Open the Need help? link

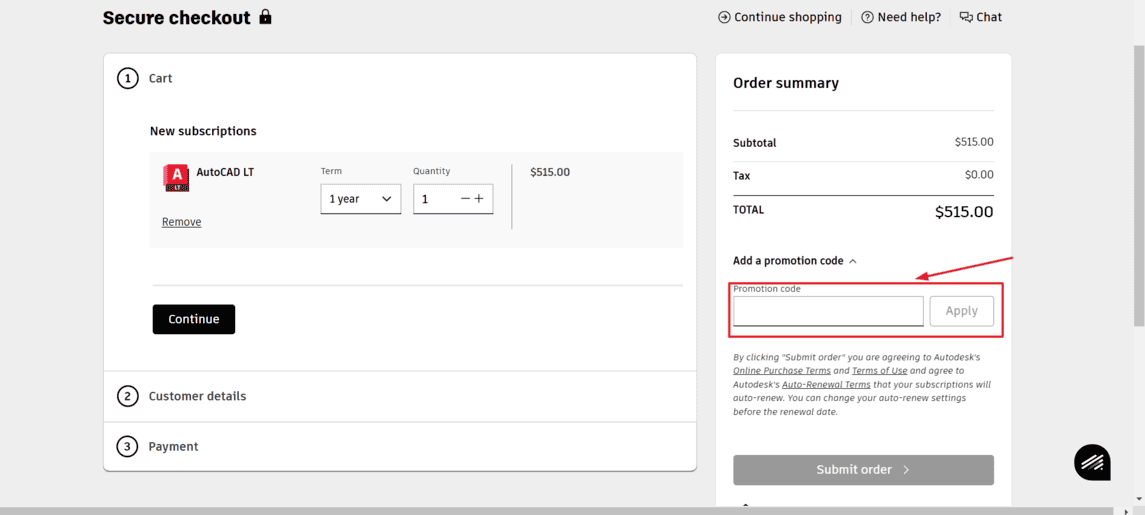coord(901,17)
